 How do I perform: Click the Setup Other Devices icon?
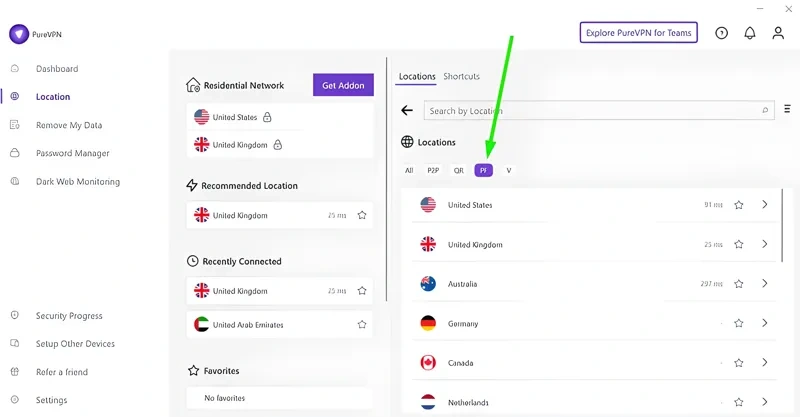pyautogui.click(x=15, y=344)
